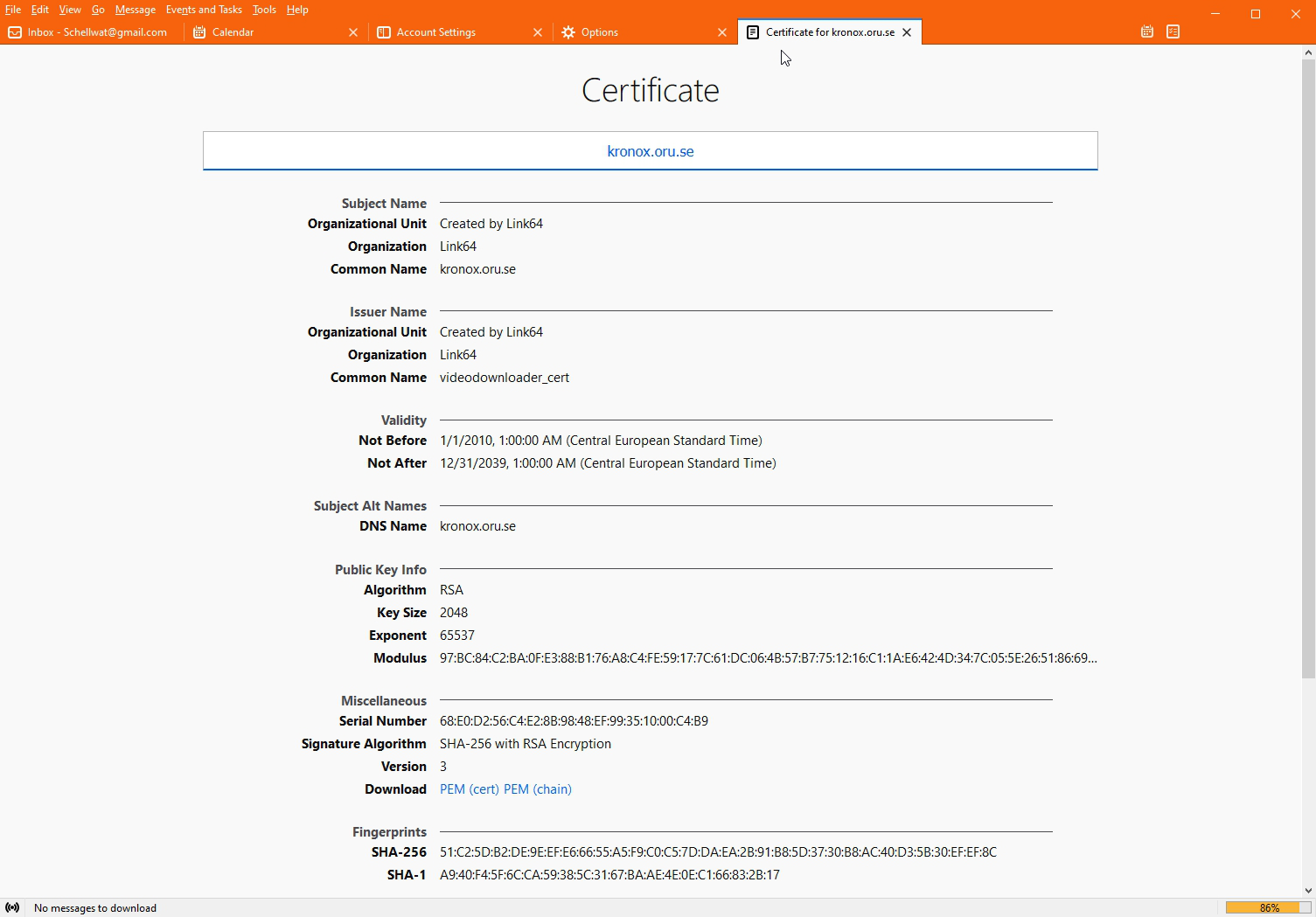Open the Message menu
The width and height of the screenshot is (1316, 917).
coord(136,10)
